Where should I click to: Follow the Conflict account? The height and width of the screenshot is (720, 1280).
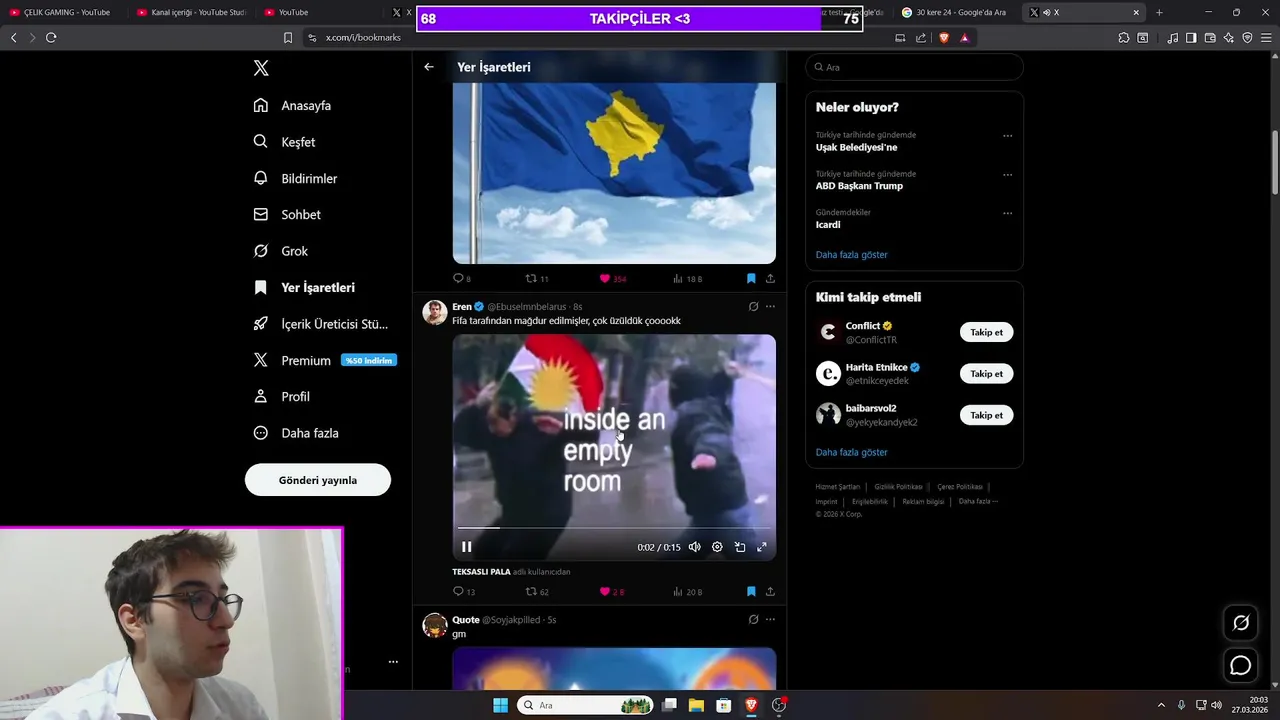[986, 332]
